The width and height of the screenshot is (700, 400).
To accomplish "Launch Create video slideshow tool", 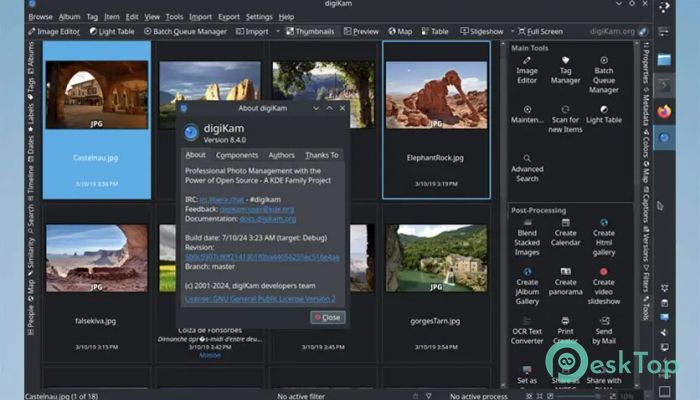I will [x=604, y=286].
